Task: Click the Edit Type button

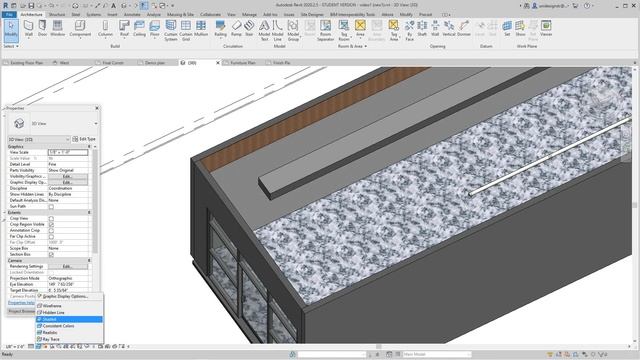Action: [84, 139]
